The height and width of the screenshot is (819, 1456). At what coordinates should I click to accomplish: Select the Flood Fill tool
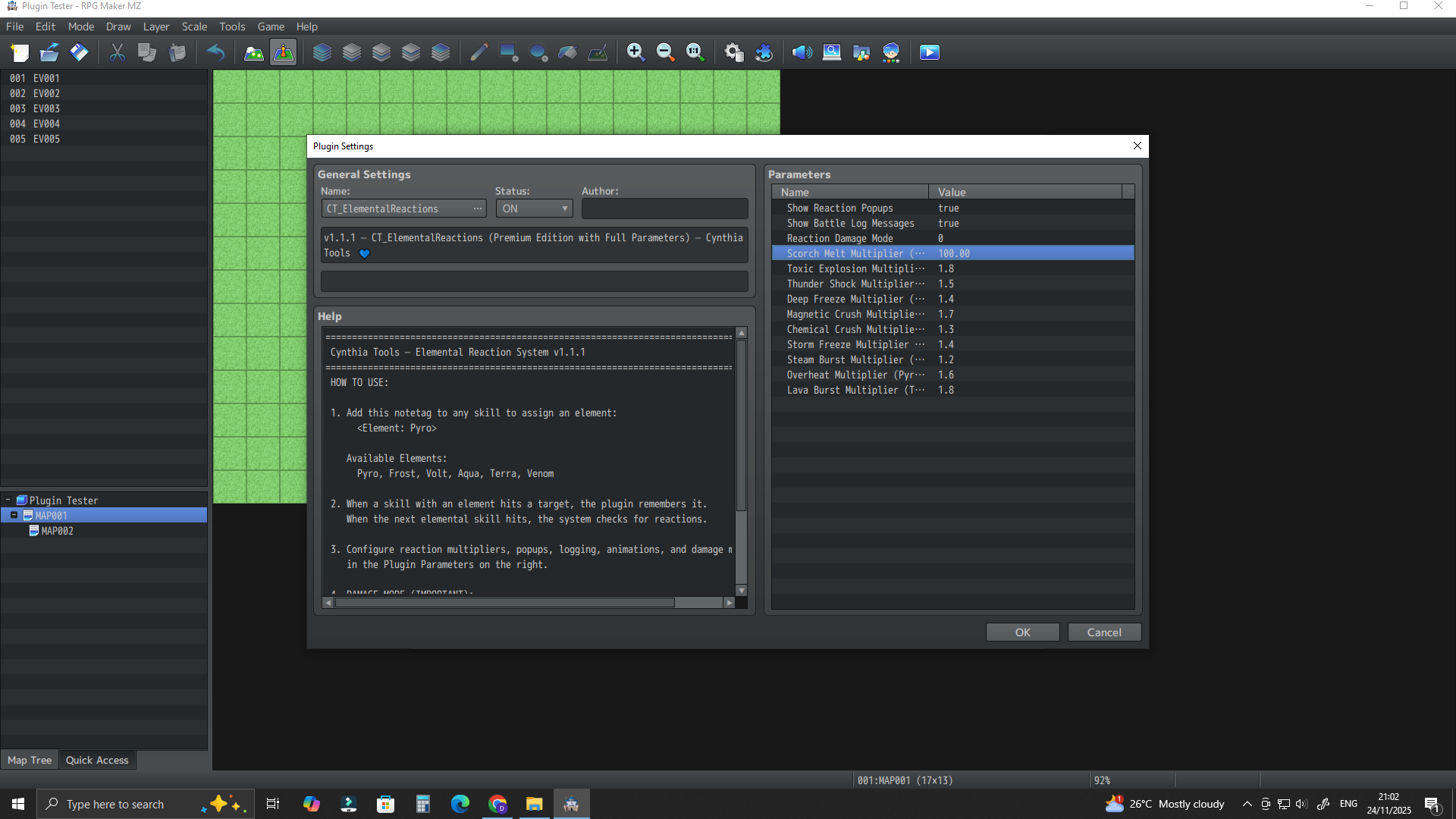[x=568, y=52]
